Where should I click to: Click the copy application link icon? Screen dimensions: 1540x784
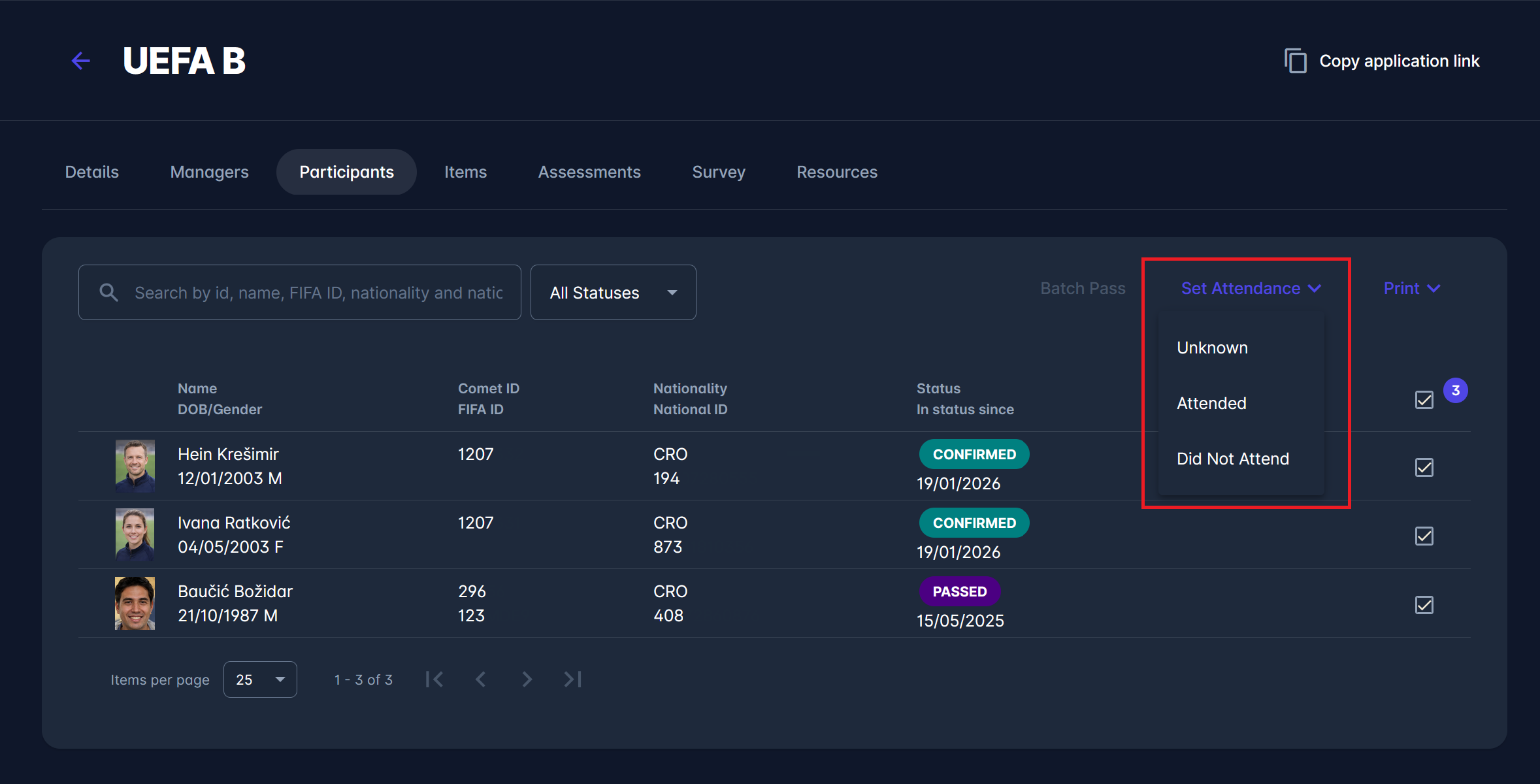tap(1295, 61)
